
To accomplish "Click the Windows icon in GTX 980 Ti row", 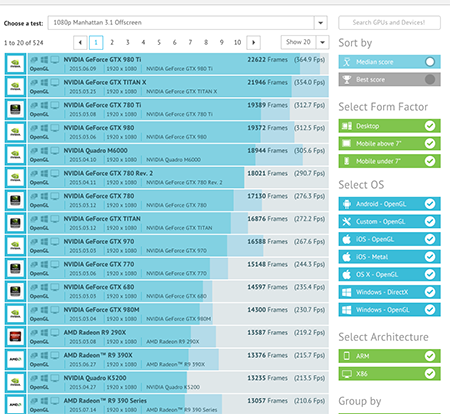I will [x=44, y=60].
